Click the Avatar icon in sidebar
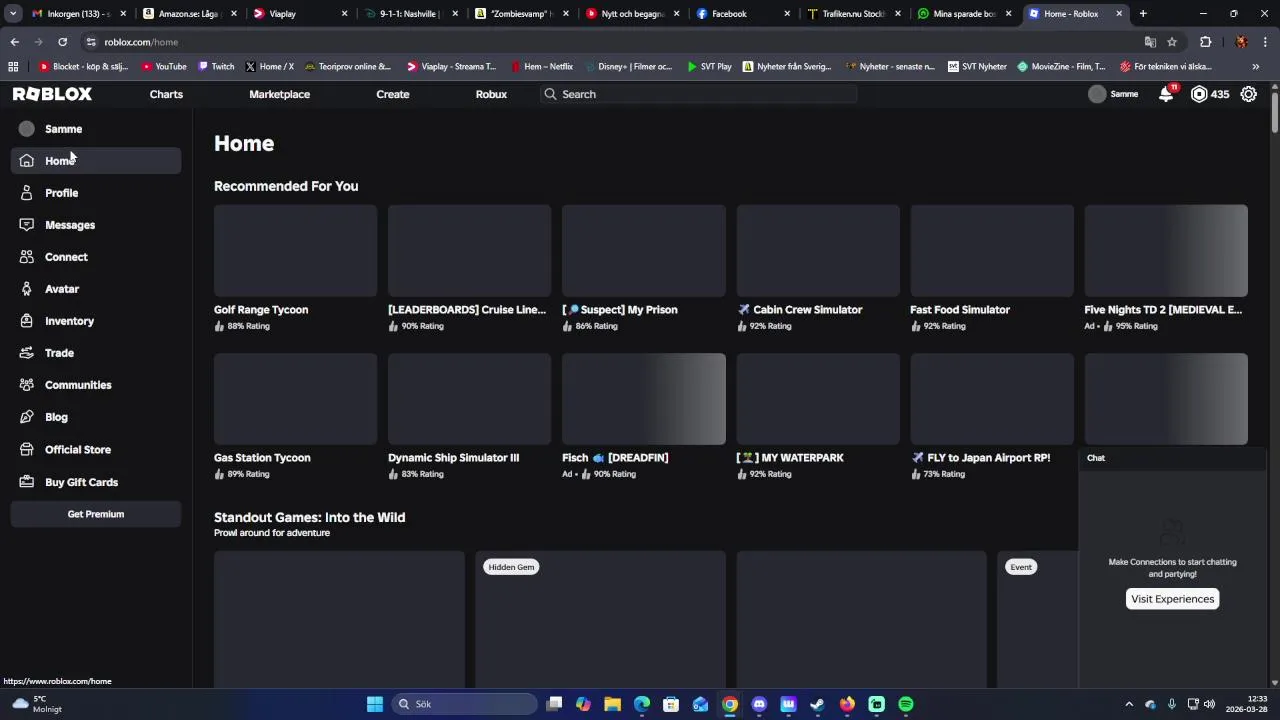The width and height of the screenshot is (1280, 720). coord(27,289)
